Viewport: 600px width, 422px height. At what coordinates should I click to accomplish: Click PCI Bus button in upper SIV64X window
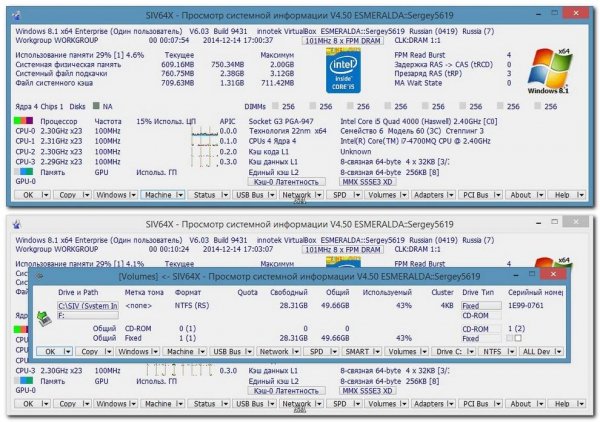click(476, 195)
